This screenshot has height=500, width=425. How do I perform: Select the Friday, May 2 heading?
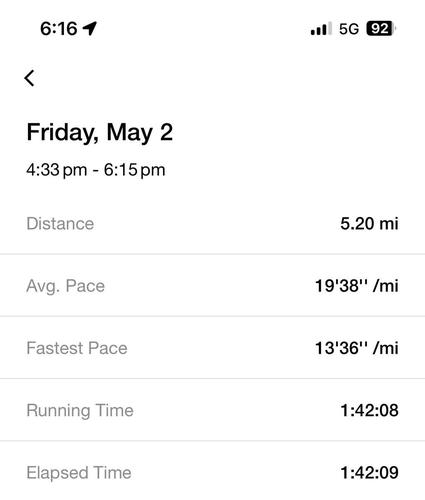click(100, 132)
